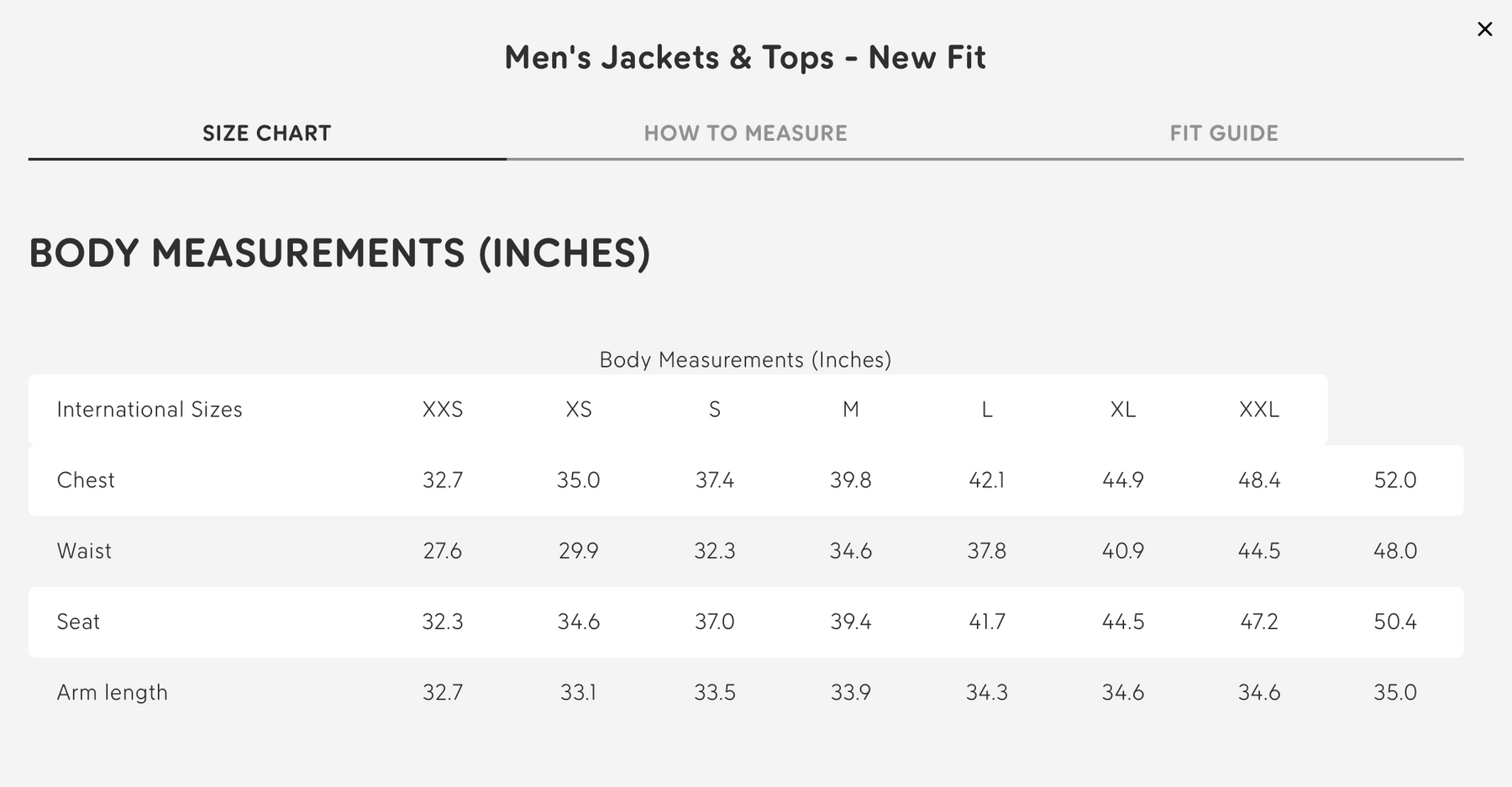Click the 52.0 chest measurement value
The width and height of the screenshot is (1512, 787).
(x=1395, y=480)
